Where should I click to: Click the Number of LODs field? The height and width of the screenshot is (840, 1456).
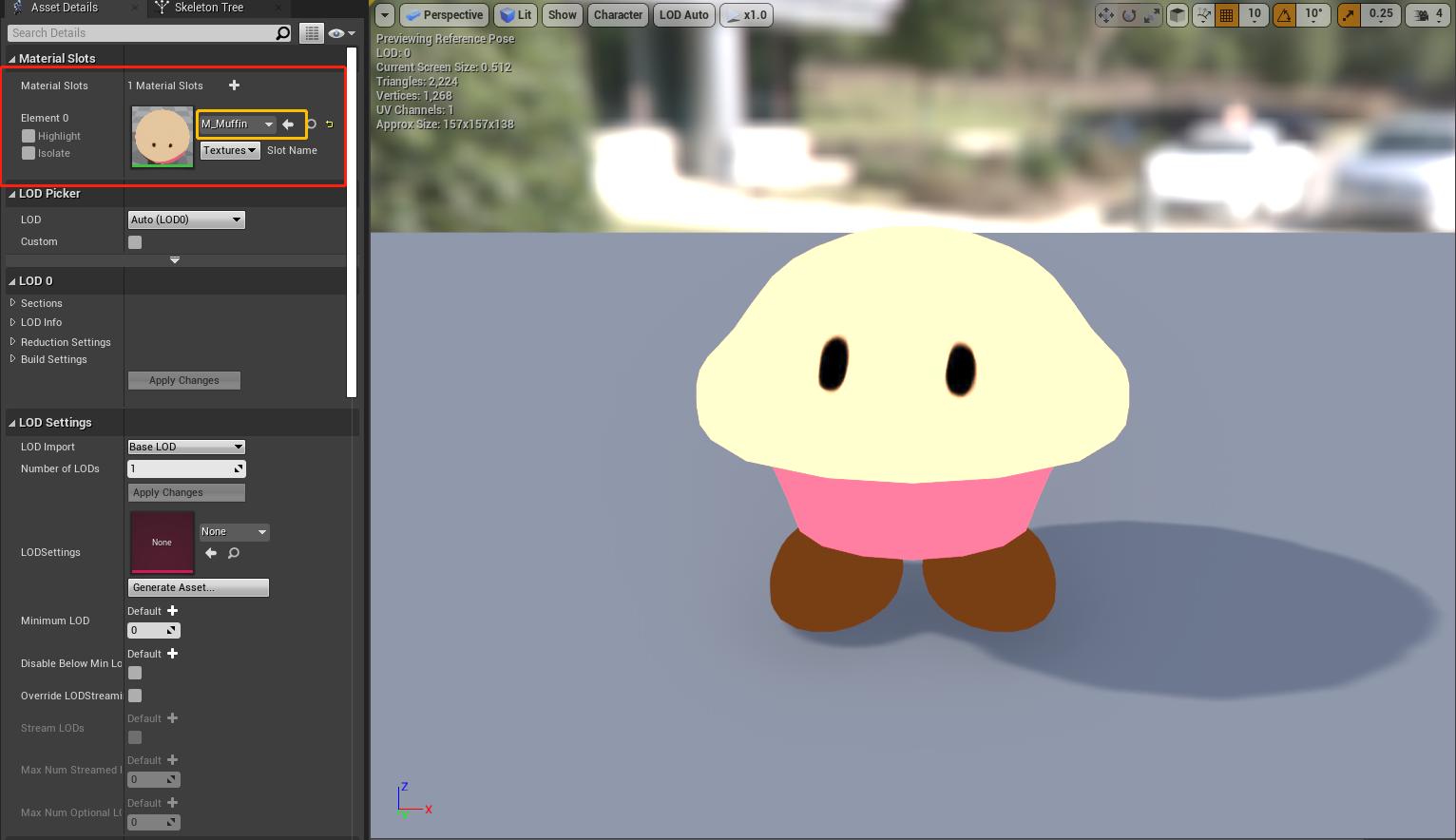pyautogui.click(x=186, y=468)
